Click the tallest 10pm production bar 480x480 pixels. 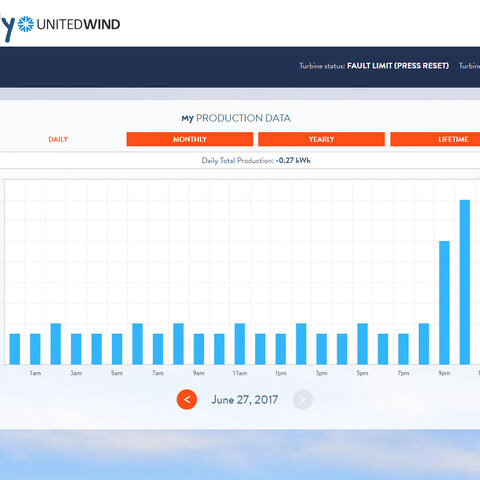point(465,282)
